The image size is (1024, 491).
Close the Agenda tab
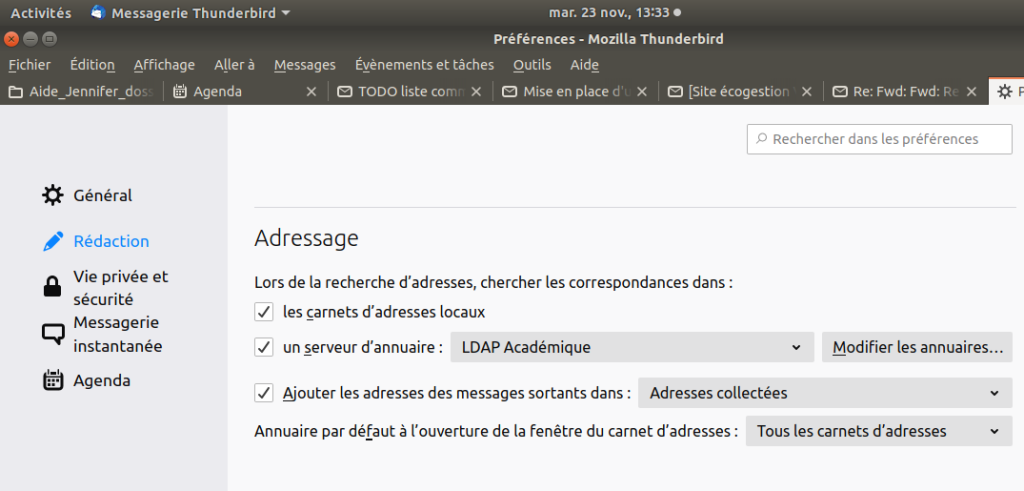click(310, 92)
